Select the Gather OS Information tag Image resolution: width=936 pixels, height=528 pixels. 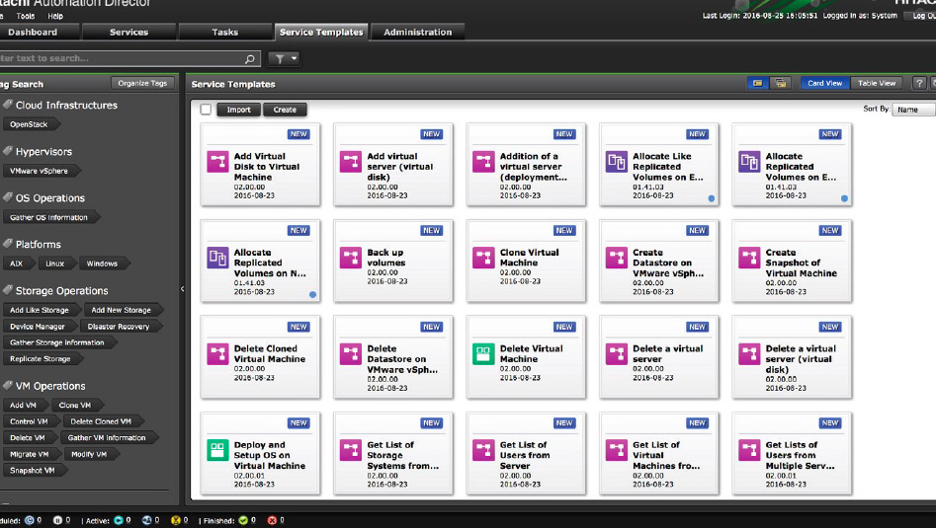tap(50, 218)
